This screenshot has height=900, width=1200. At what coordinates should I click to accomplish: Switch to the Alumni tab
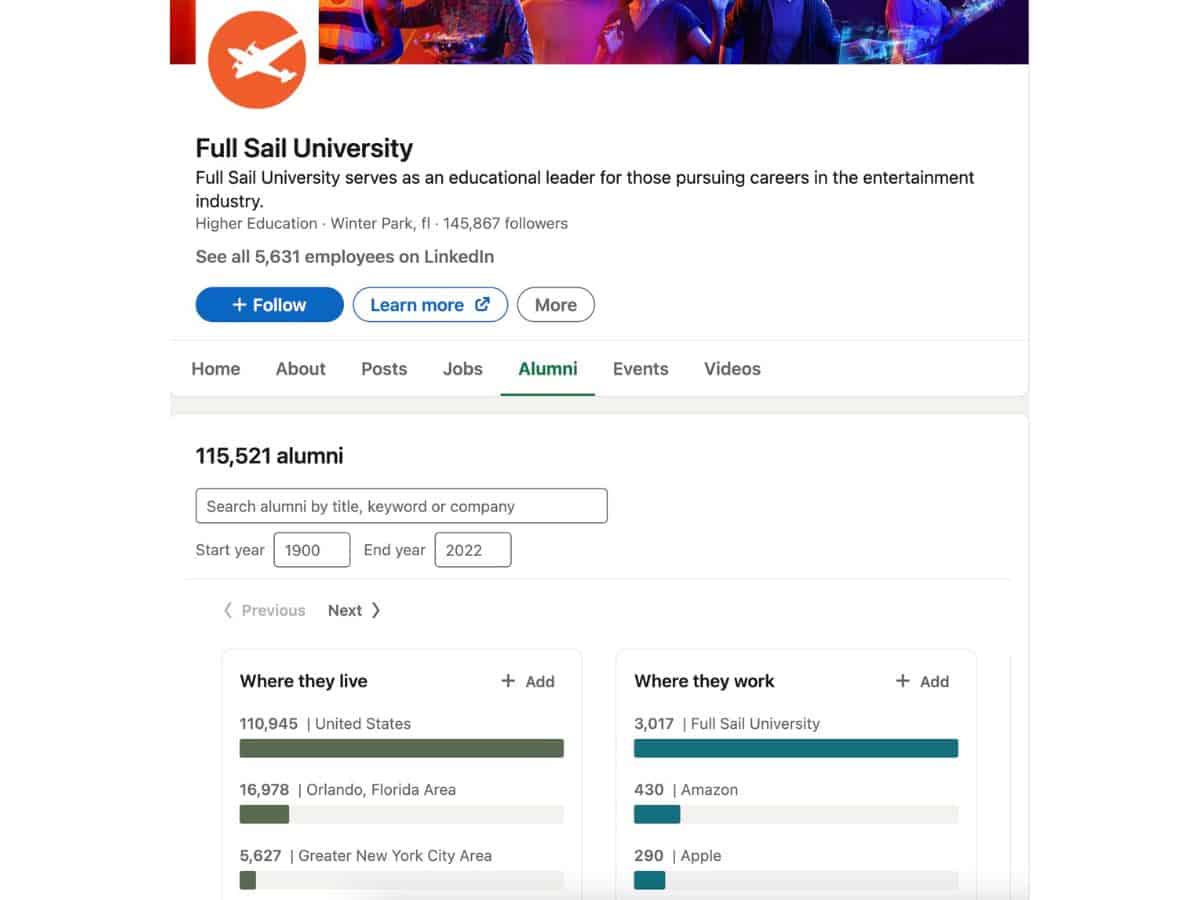click(547, 369)
